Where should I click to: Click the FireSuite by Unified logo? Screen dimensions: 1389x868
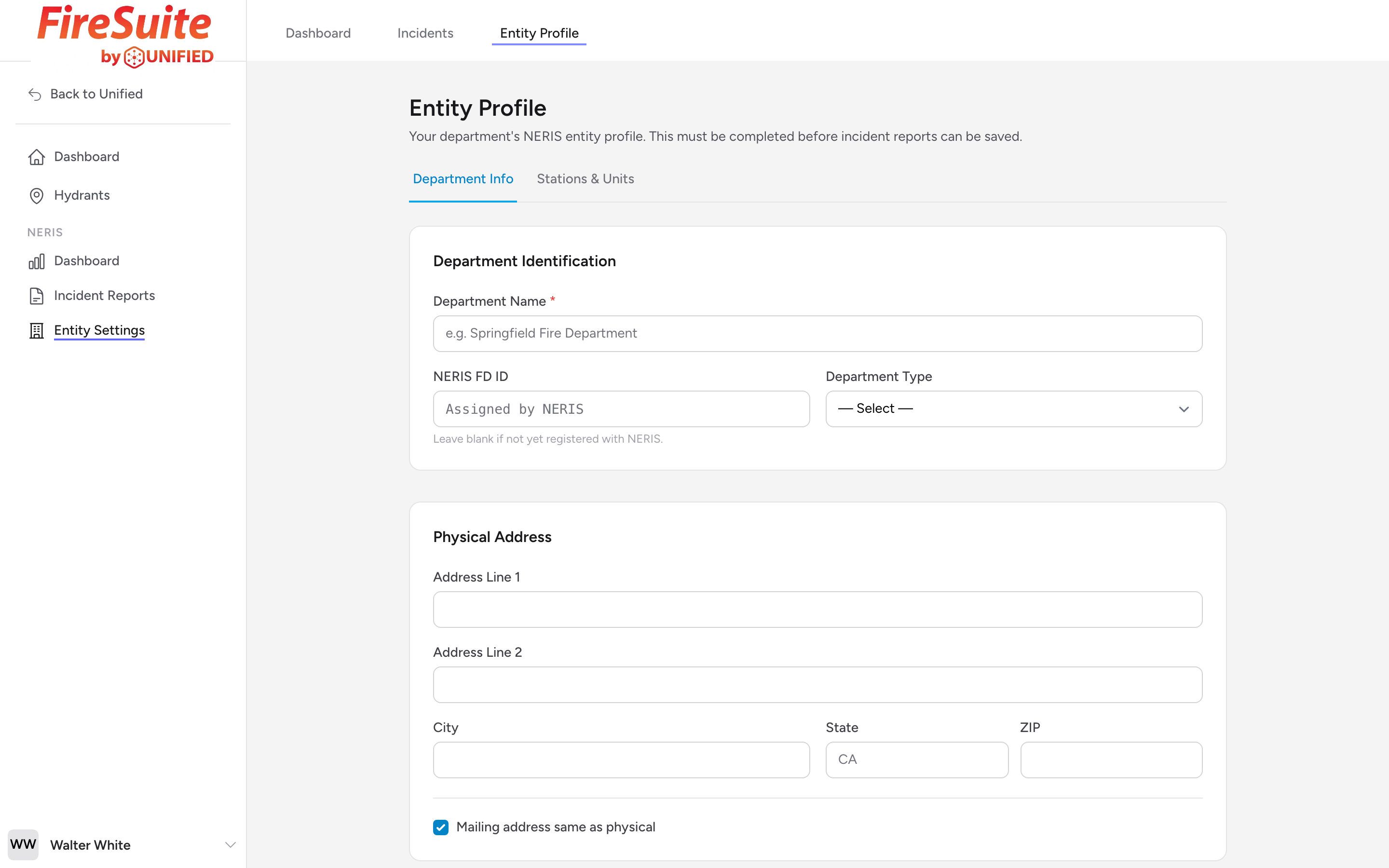125,36
